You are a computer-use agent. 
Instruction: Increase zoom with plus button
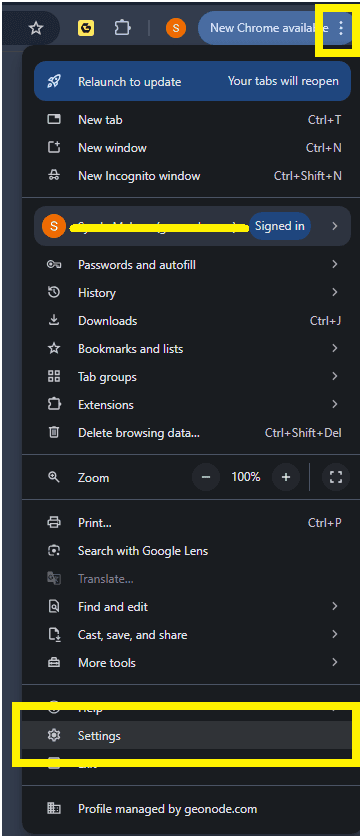pyautogui.click(x=286, y=477)
